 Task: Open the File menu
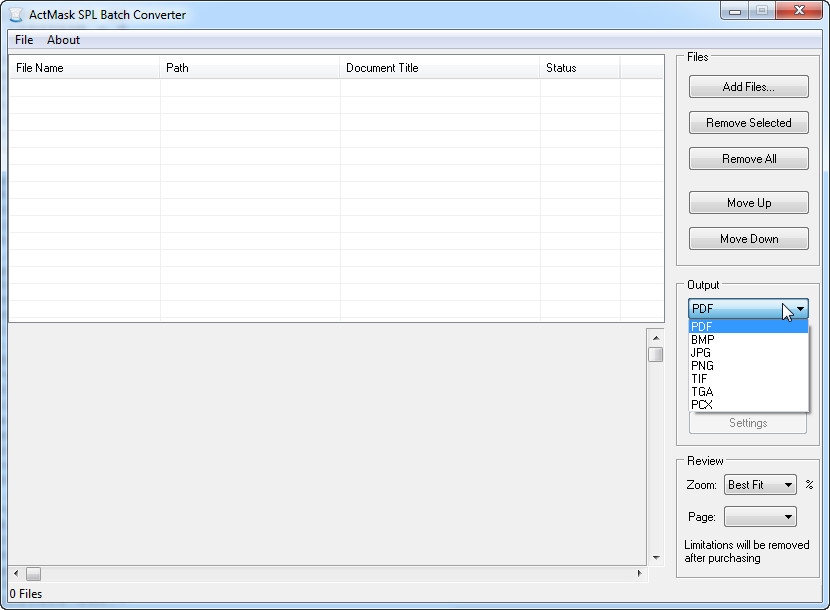(24, 40)
